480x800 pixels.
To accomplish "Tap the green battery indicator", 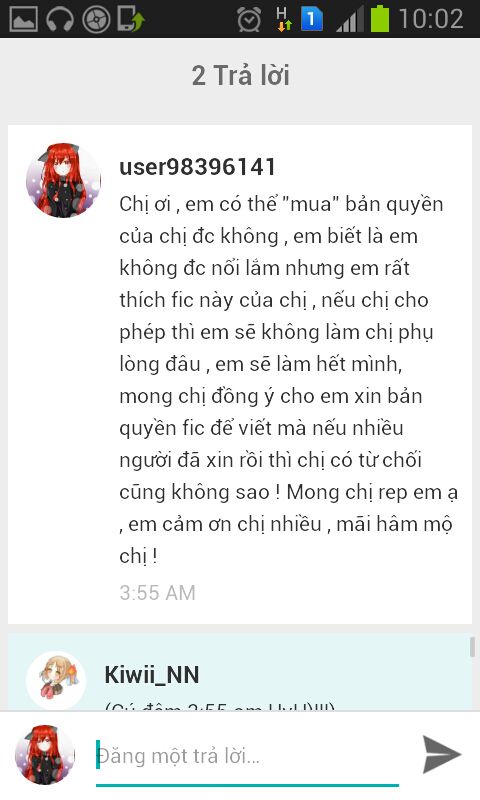I will click(380, 19).
